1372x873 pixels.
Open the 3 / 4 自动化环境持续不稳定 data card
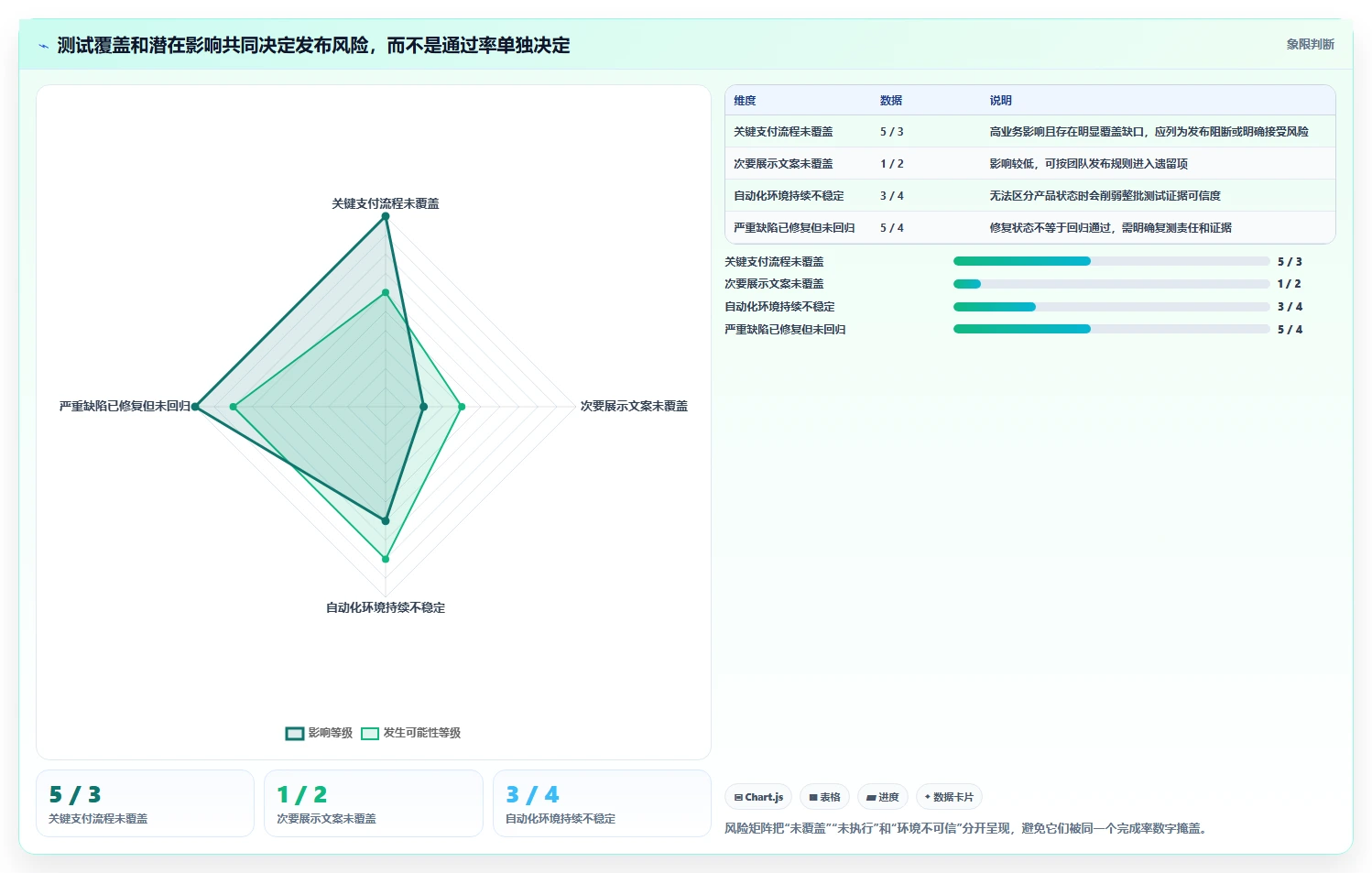coord(602,803)
